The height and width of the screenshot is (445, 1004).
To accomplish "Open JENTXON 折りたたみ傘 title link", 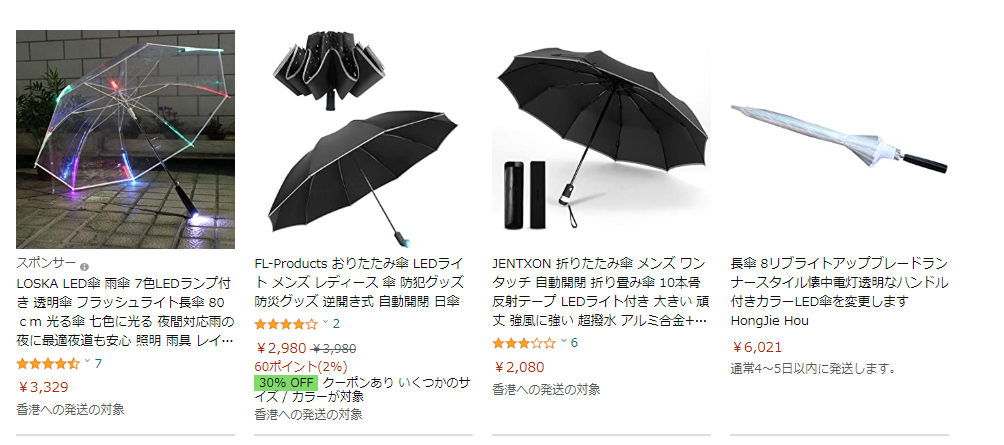I will pos(600,291).
